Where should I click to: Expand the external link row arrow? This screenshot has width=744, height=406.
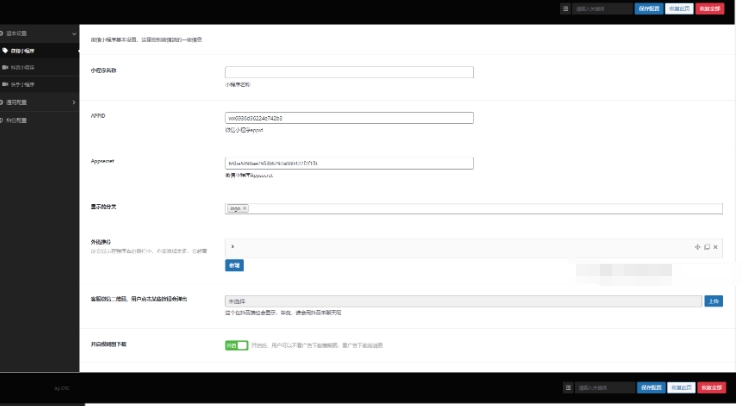click(x=232, y=247)
